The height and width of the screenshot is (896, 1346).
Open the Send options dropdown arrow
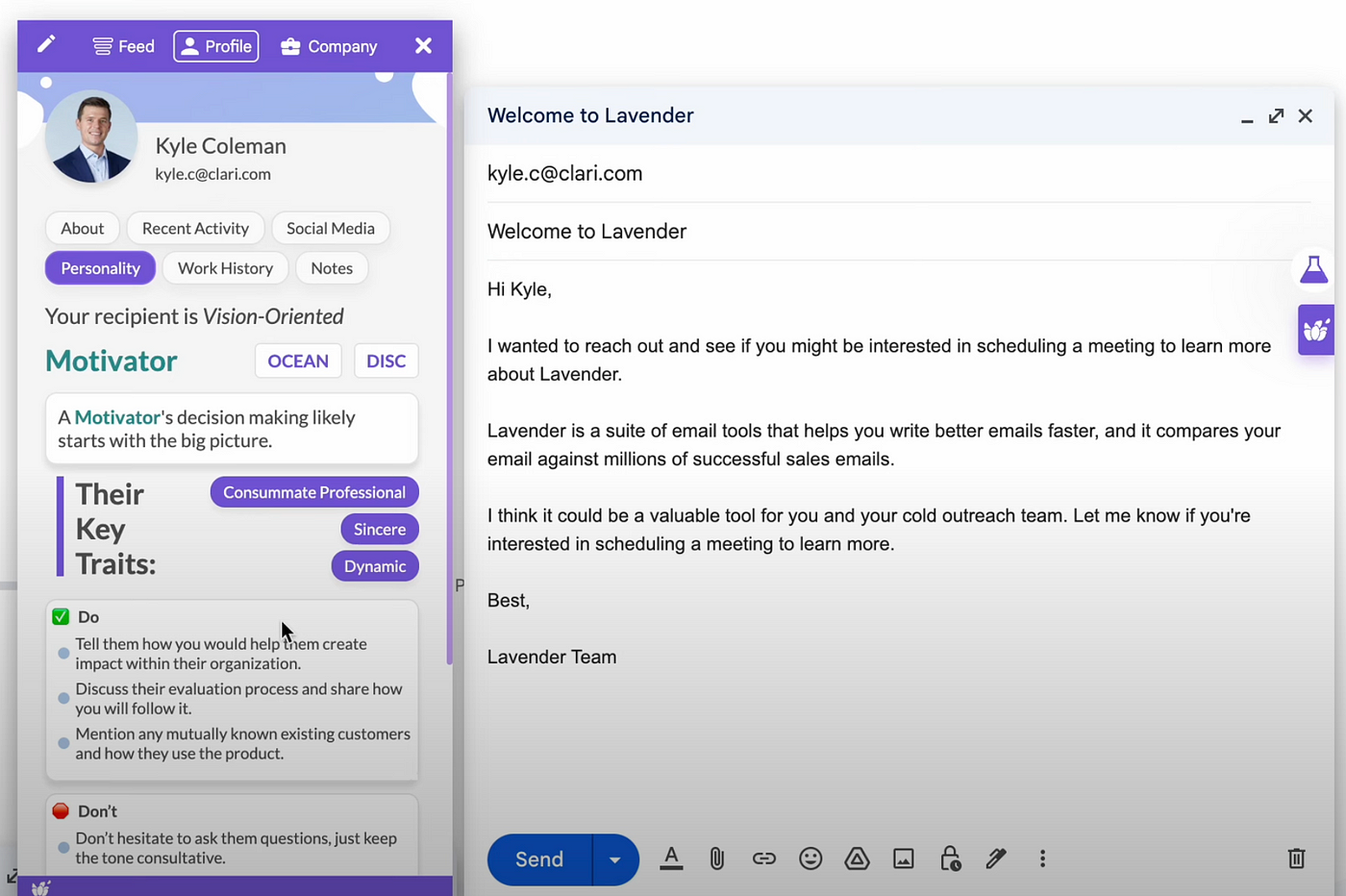click(615, 859)
